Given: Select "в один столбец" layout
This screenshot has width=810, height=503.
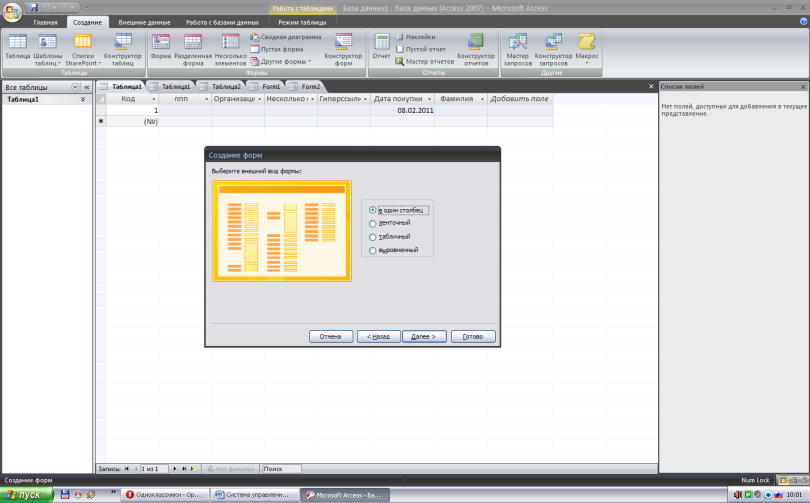Looking at the screenshot, I should [x=372, y=210].
